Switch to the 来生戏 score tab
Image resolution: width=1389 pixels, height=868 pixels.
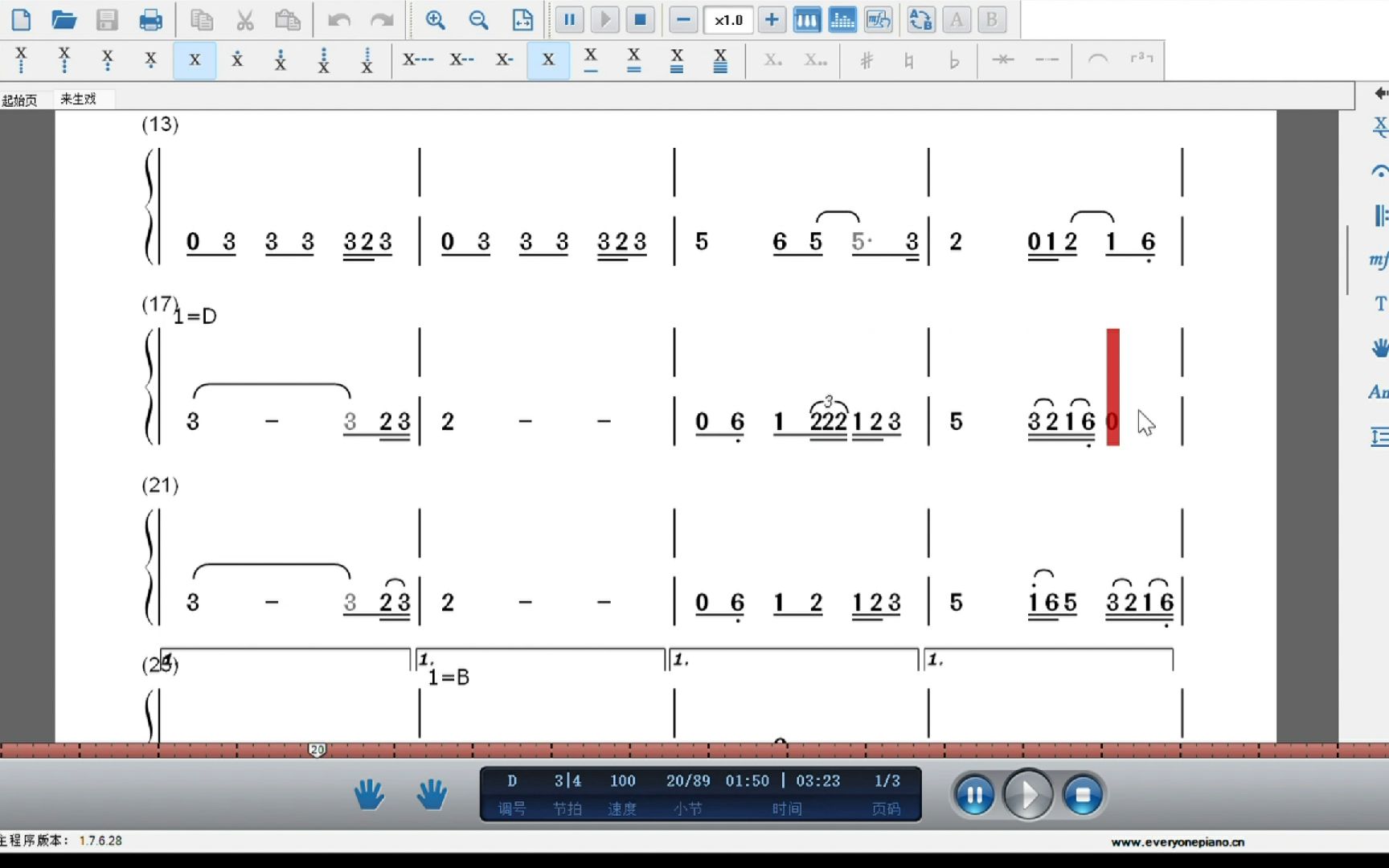(x=79, y=99)
